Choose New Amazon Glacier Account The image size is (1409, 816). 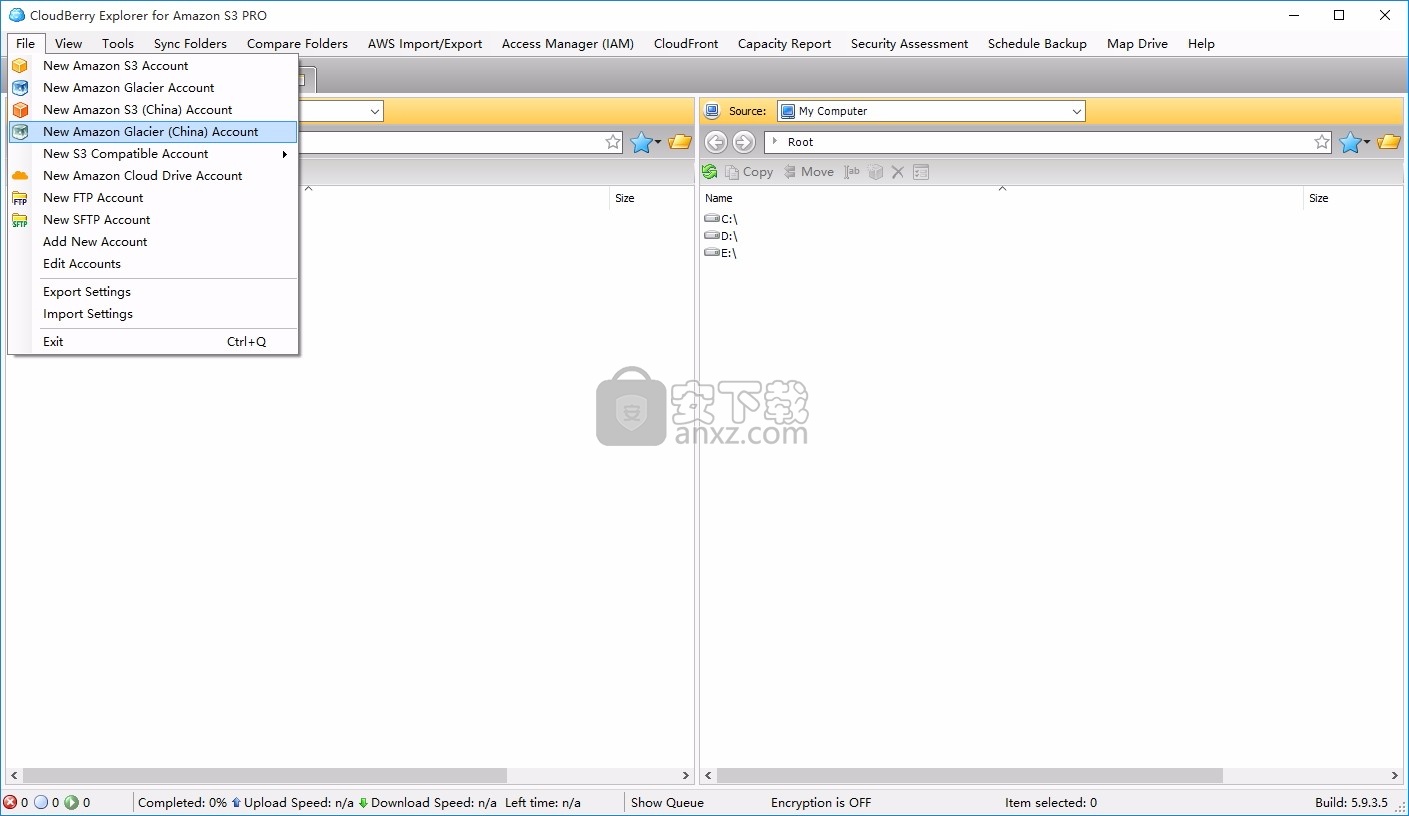click(x=153, y=88)
